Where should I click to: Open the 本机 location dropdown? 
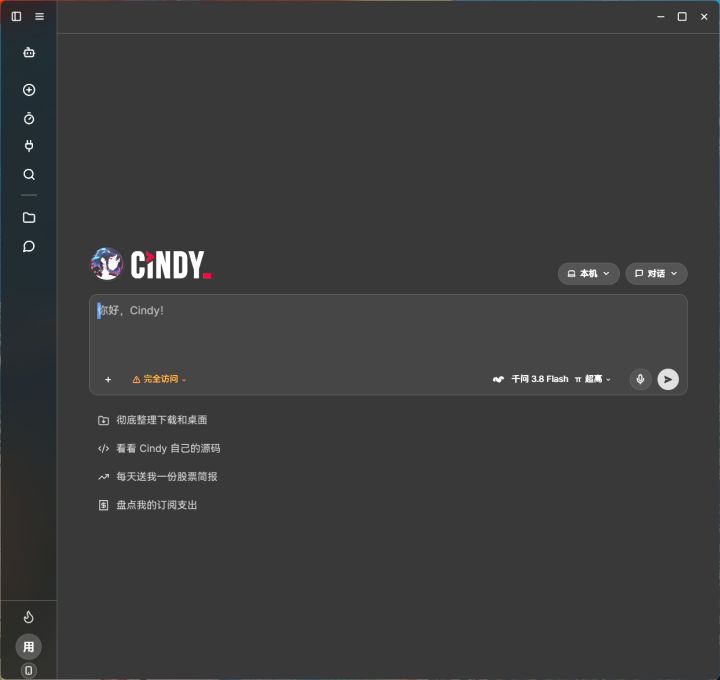(589, 274)
